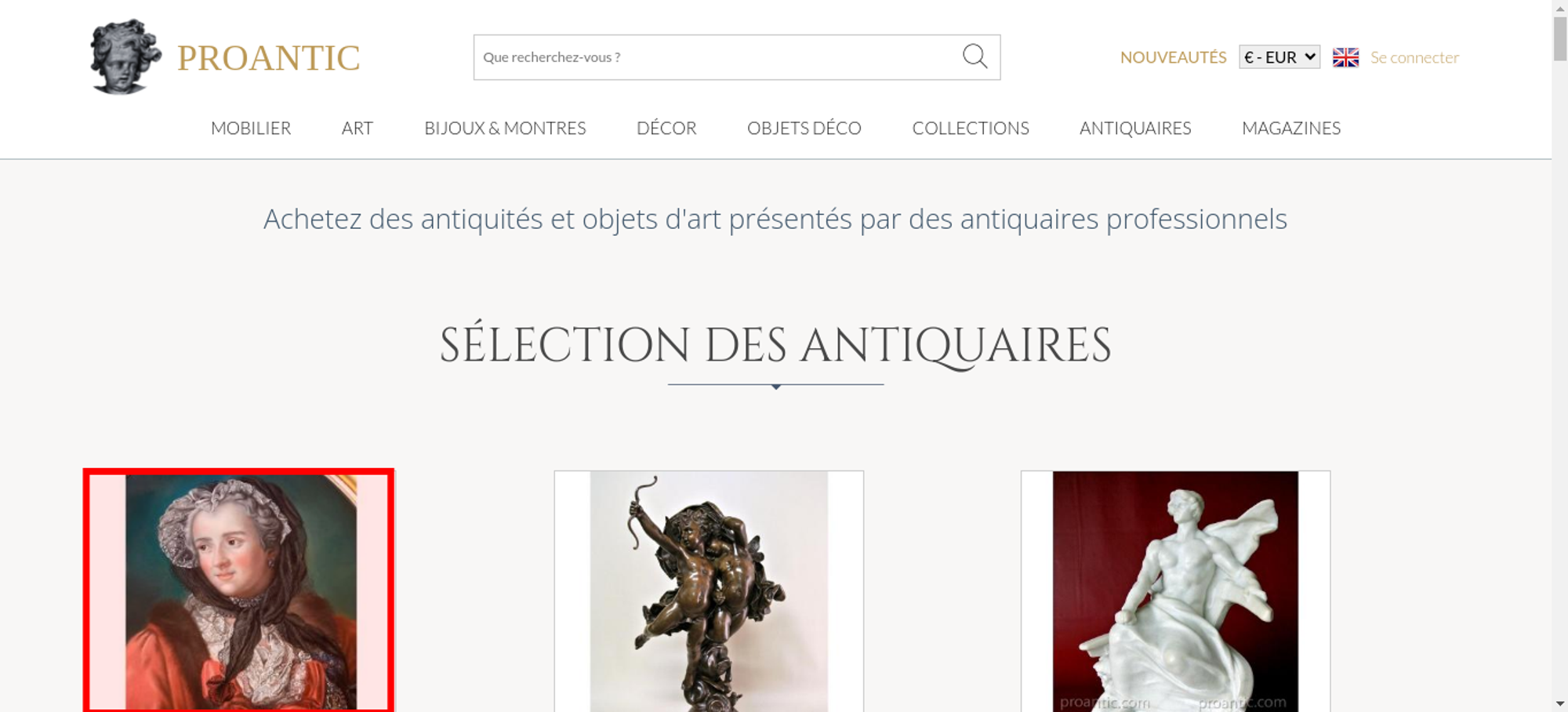Viewport: 1568px width, 712px height.
Task: Click the page scrollbar down arrow
Action: tap(1559, 703)
